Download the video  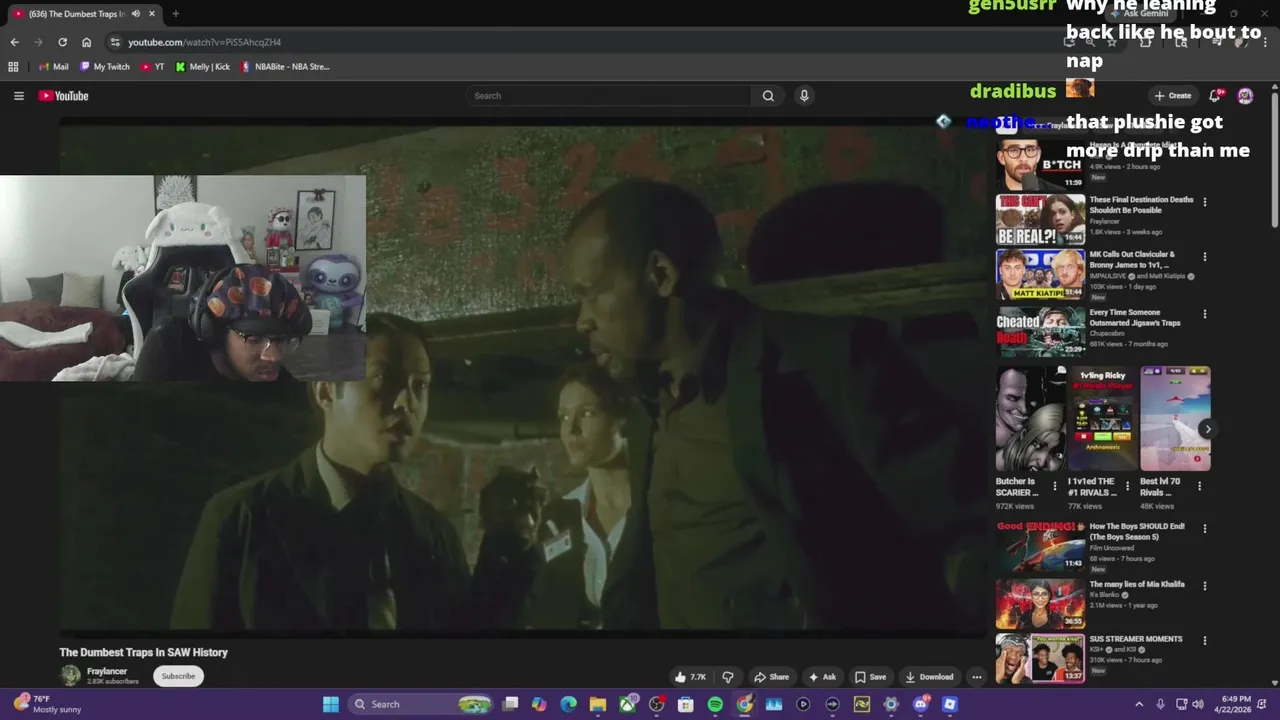[x=930, y=677]
